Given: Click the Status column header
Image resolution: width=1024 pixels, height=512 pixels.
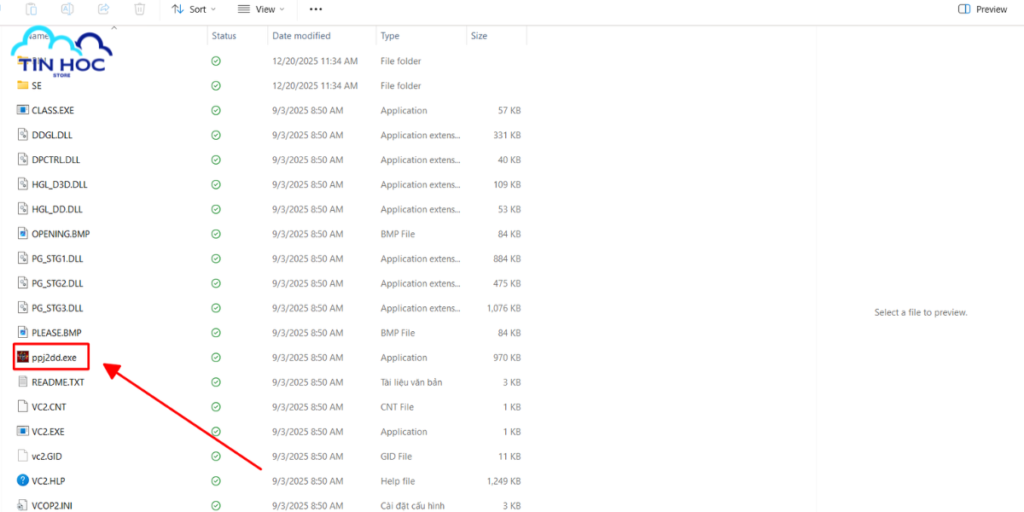Looking at the screenshot, I should click(x=224, y=36).
